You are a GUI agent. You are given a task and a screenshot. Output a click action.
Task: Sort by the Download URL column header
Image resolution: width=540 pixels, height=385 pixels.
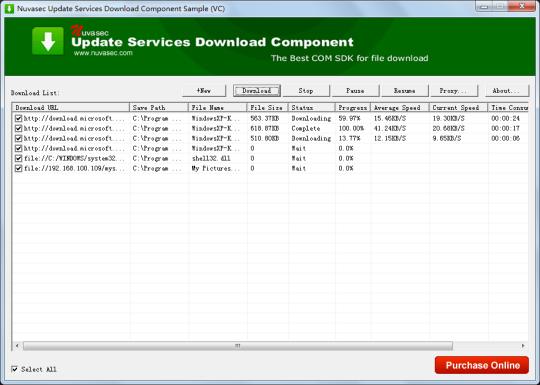pos(71,108)
